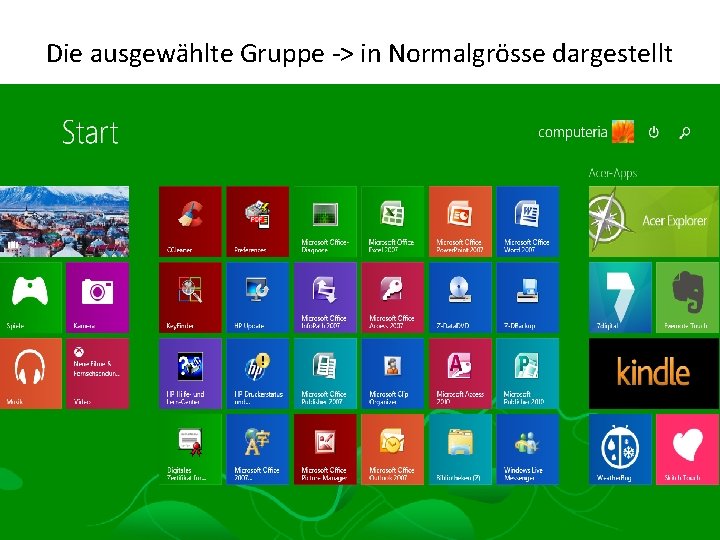The width and height of the screenshot is (720, 540).
Task: Launch the 7digital music tile
Action: point(620,298)
